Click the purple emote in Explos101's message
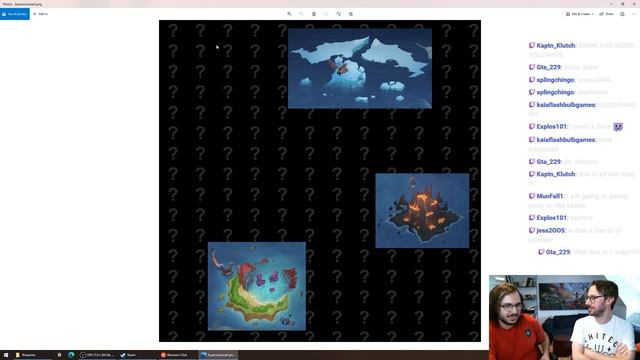Image resolution: width=640 pixels, height=360 pixels. click(x=618, y=127)
